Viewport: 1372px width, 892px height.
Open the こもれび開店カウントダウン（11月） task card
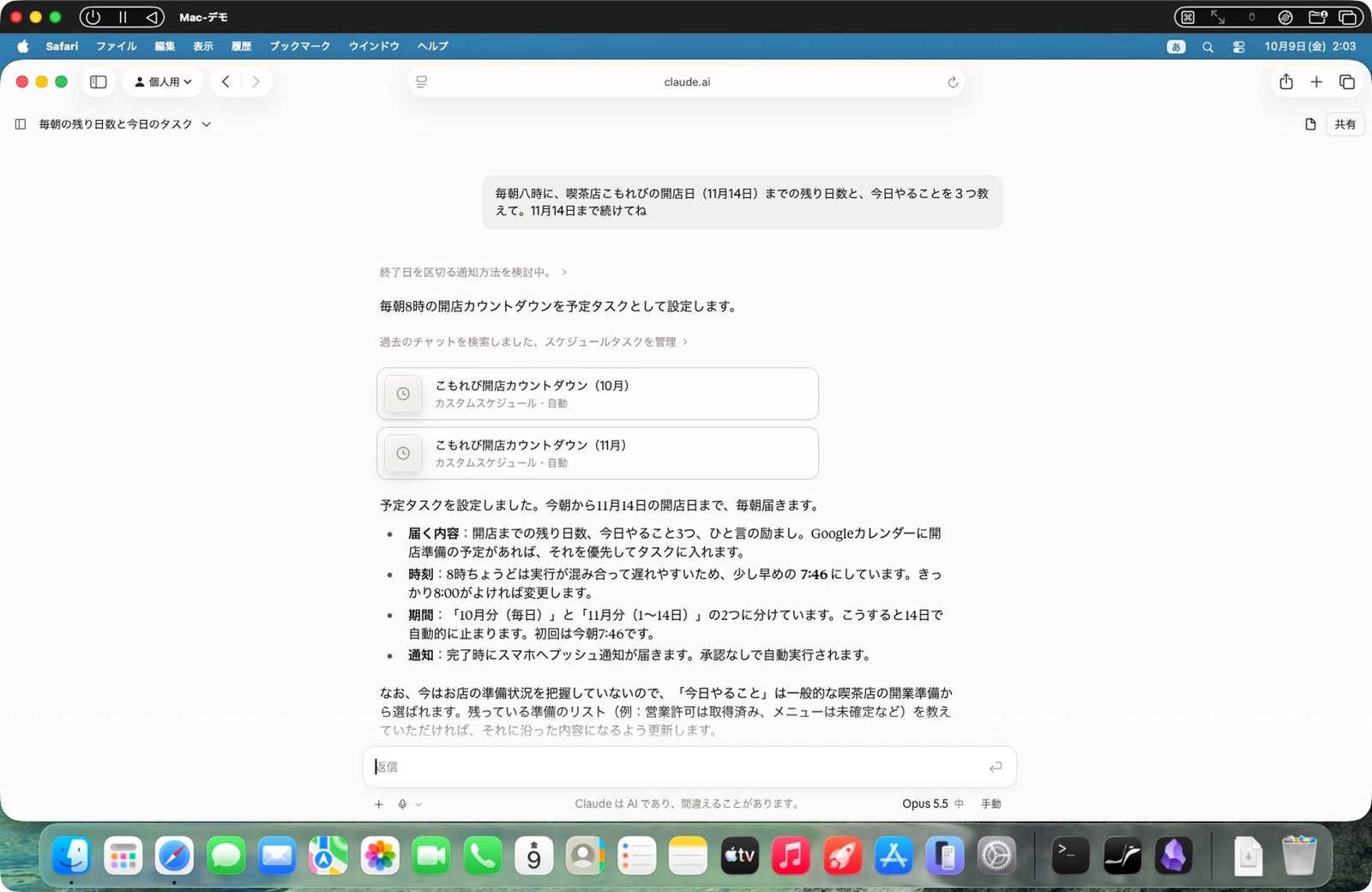[598, 453]
